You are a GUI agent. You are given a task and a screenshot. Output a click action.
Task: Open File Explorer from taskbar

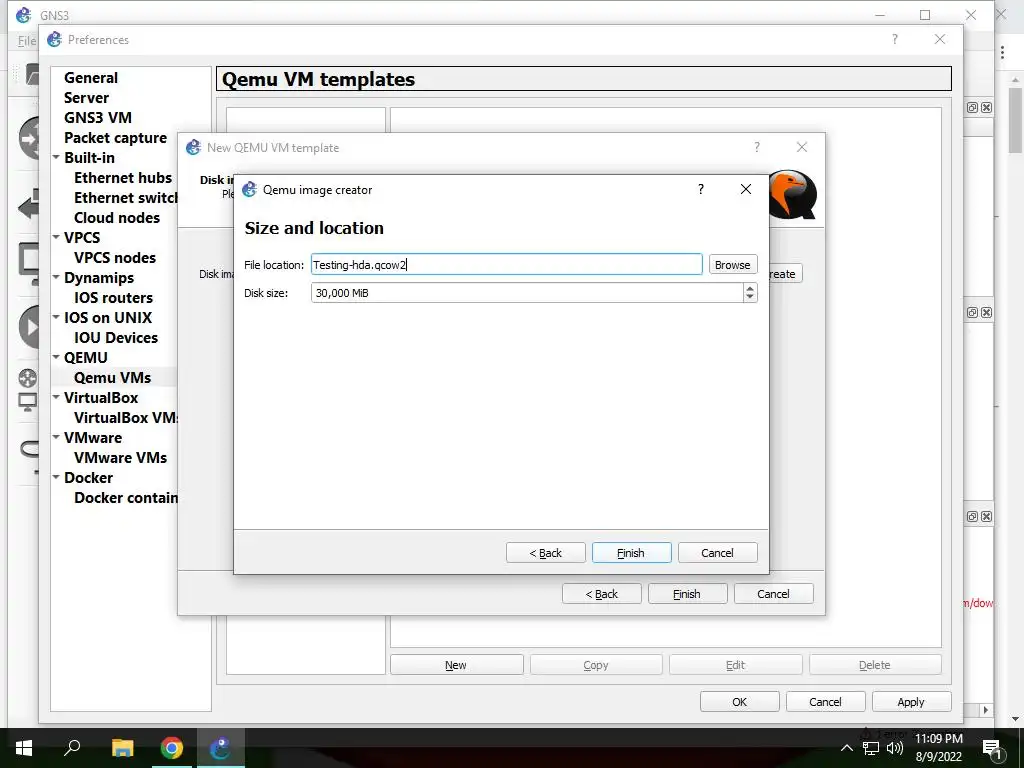[122, 748]
